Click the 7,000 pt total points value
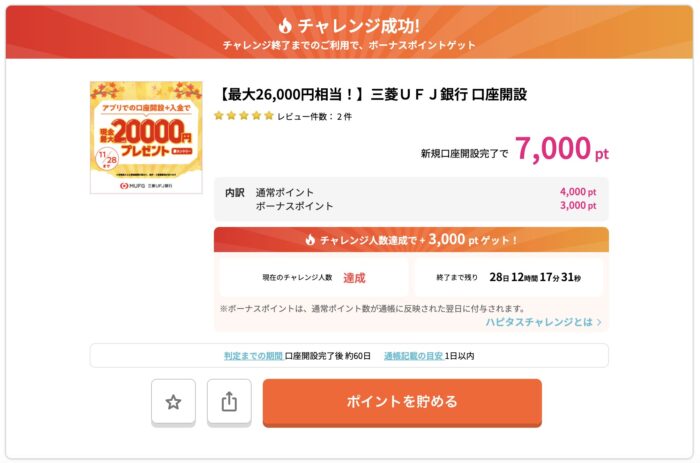Image resolution: width=700 pixels, height=463 pixels. coord(561,149)
